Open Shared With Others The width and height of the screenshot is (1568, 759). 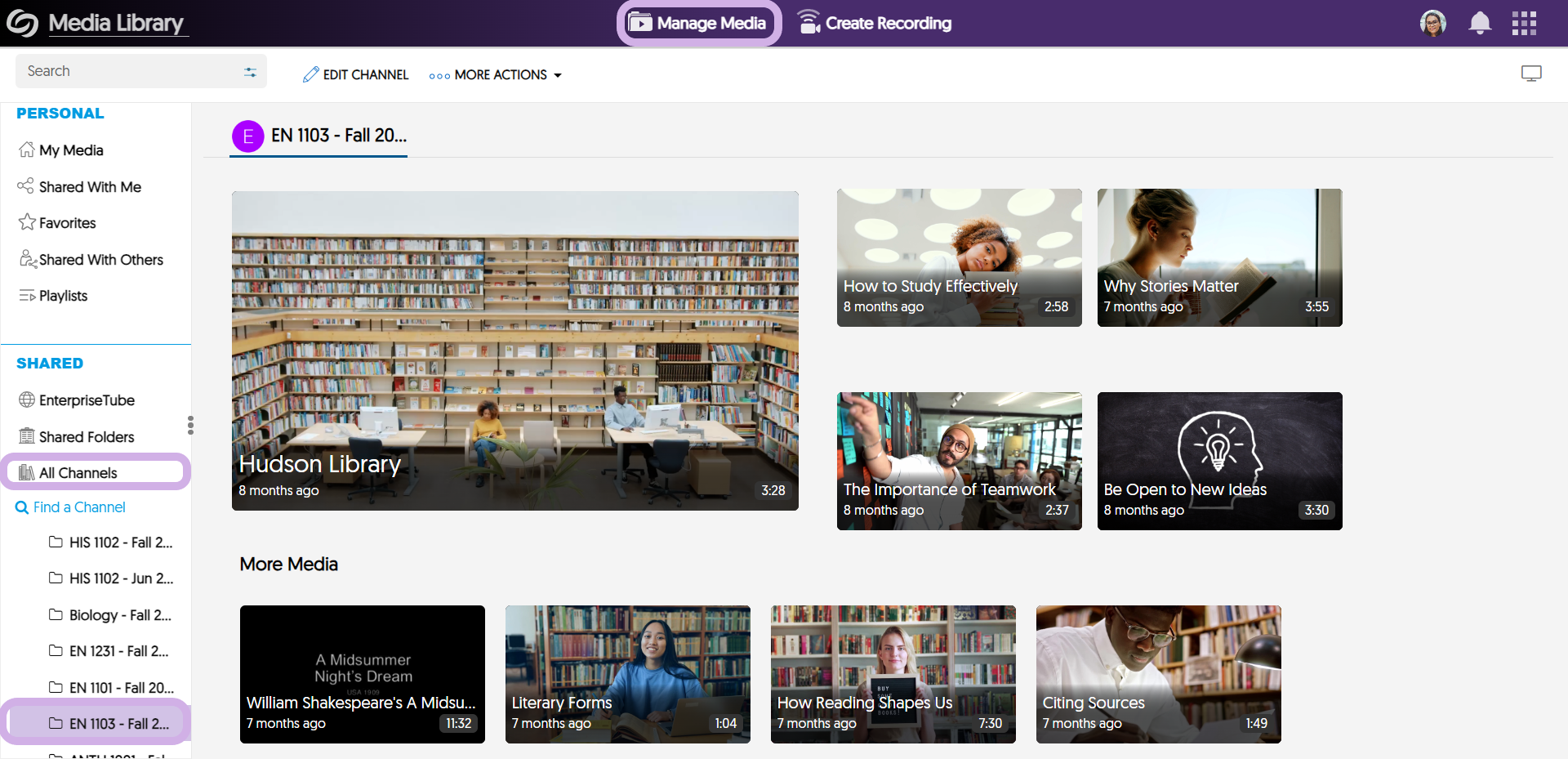91,260
